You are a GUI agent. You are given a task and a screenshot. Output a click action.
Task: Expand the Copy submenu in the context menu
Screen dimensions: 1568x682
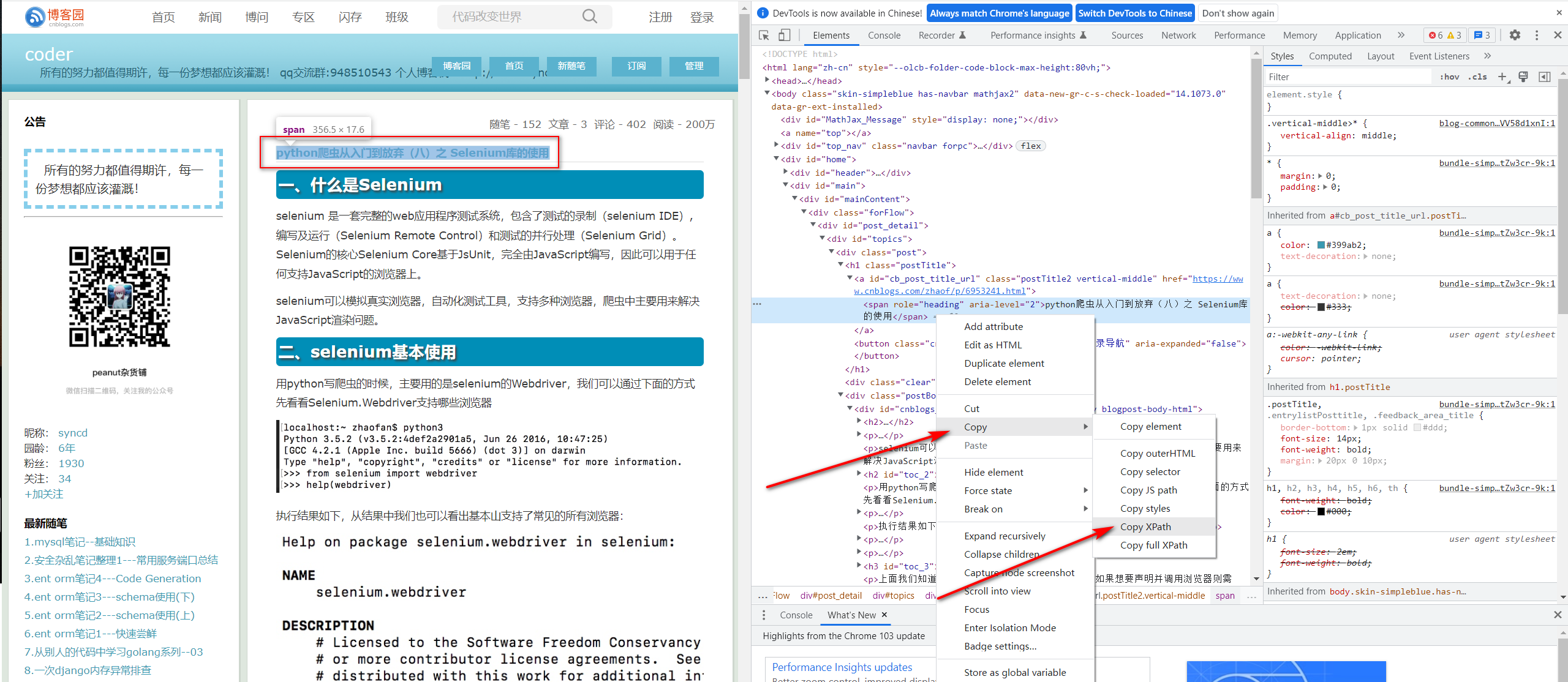coord(975,427)
